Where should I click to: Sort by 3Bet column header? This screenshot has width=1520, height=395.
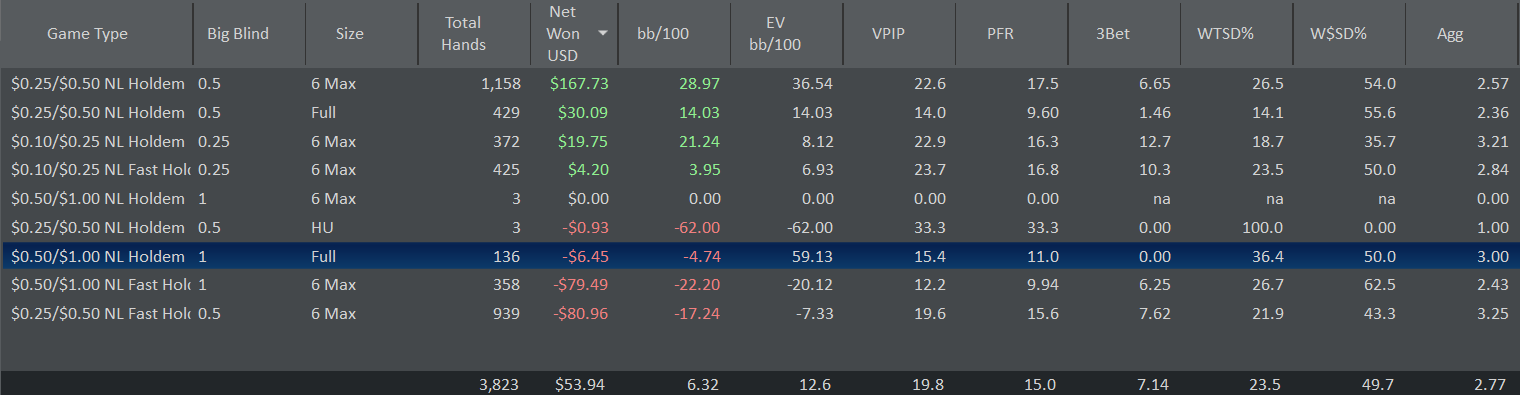(1125, 34)
